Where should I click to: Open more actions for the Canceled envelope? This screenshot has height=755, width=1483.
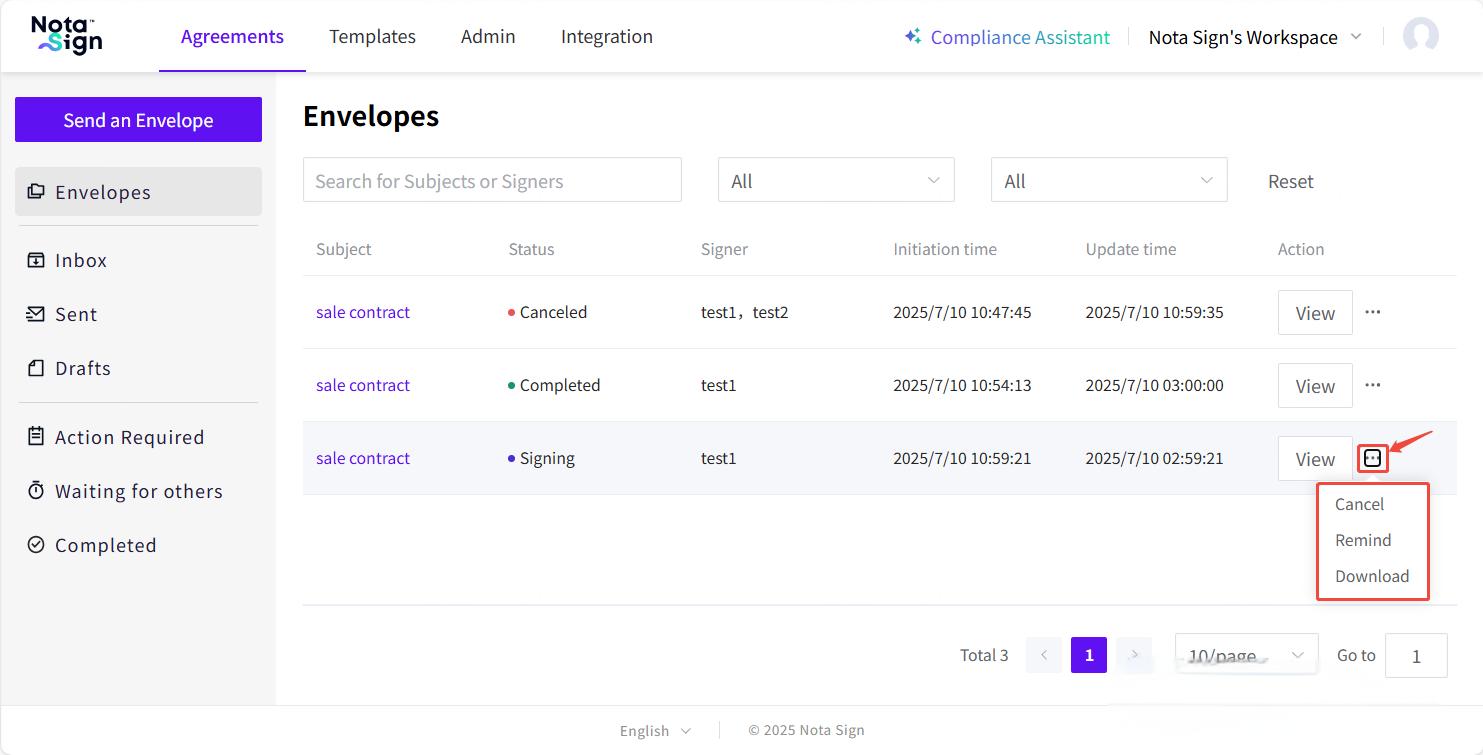coord(1372,312)
